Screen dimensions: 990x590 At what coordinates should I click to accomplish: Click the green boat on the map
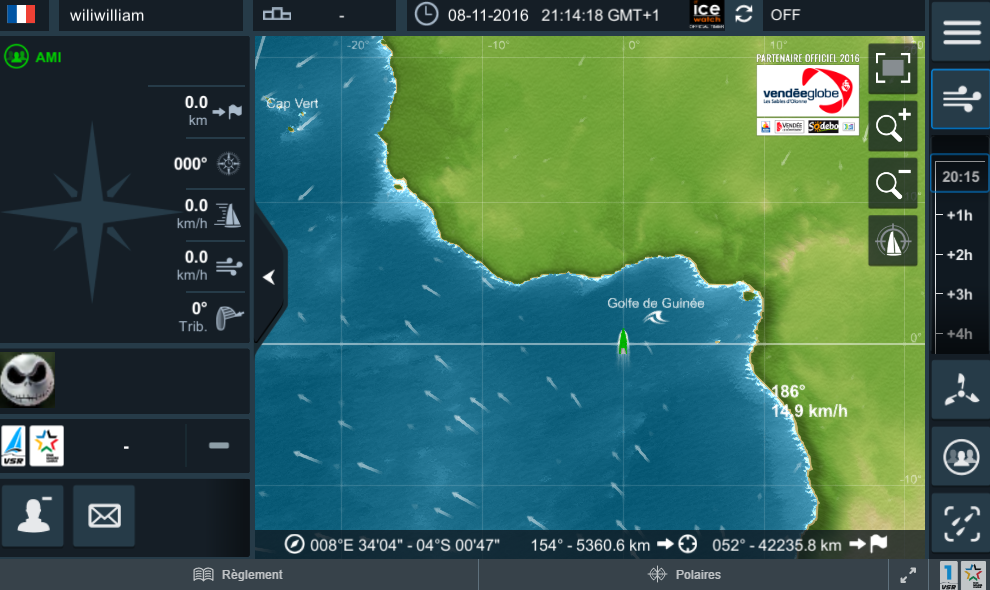pos(623,342)
